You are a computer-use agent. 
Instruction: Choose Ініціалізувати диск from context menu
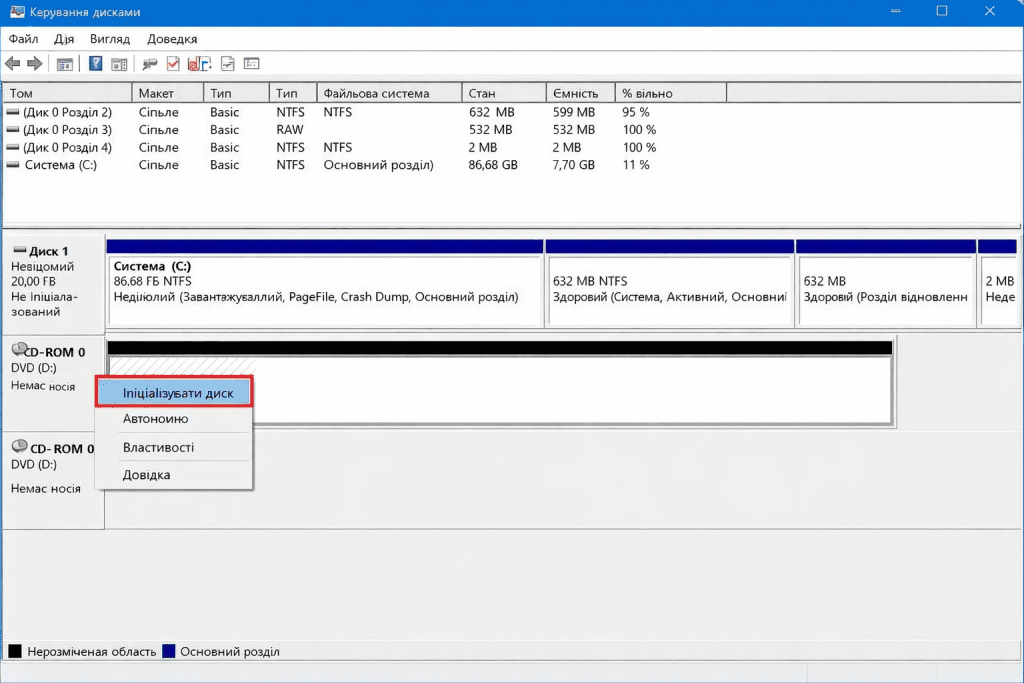point(177,393)
